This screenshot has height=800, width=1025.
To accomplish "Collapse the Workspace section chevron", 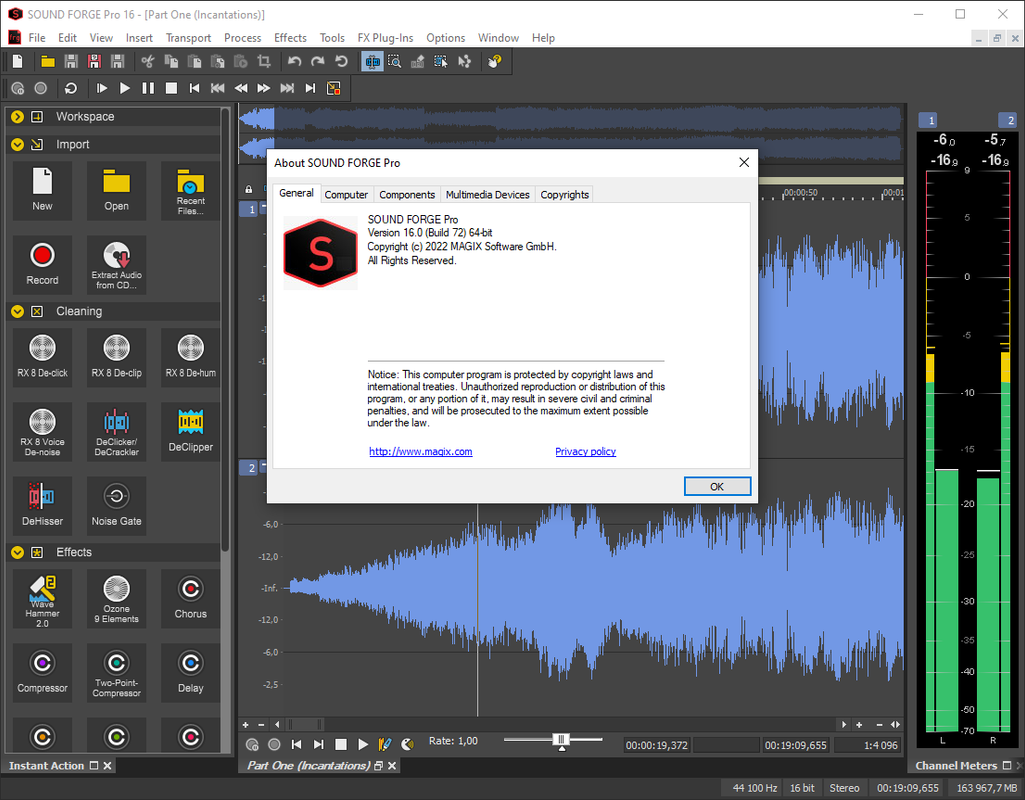I will (18, 116).
